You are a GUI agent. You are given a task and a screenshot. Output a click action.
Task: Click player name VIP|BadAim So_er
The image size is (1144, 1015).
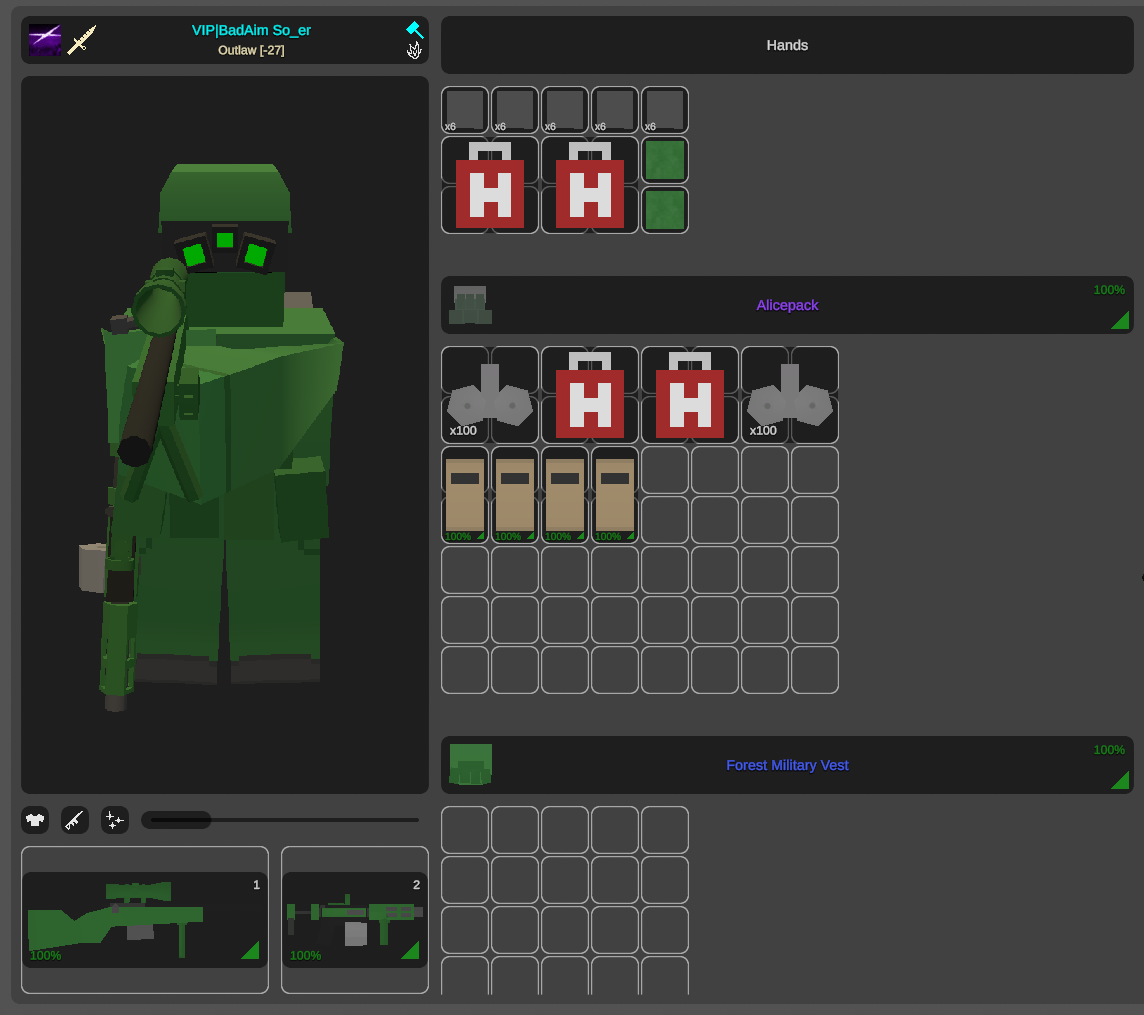pyautogui.click(x=251, y=30)
